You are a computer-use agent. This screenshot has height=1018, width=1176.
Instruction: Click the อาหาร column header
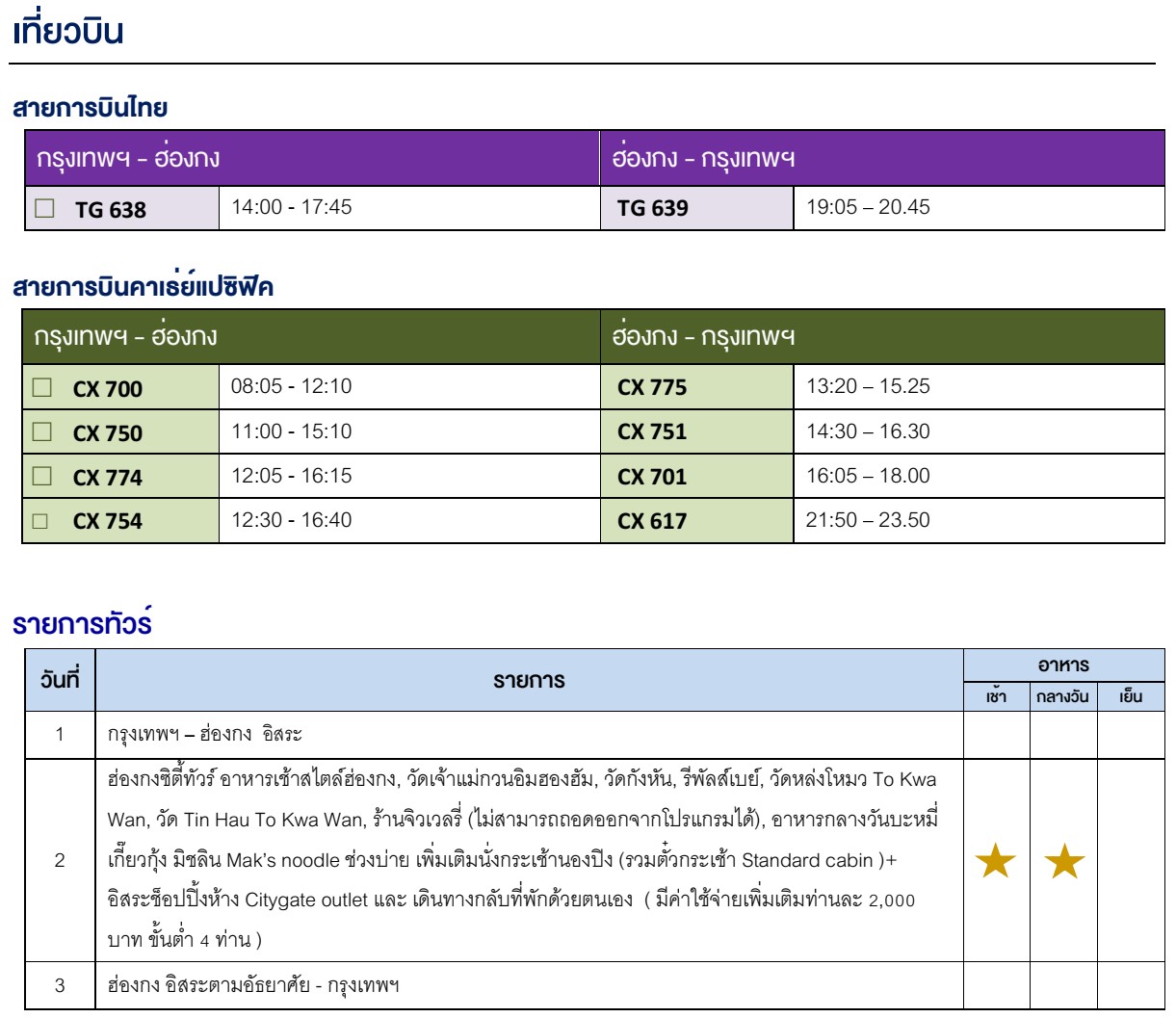(1063, 665)
